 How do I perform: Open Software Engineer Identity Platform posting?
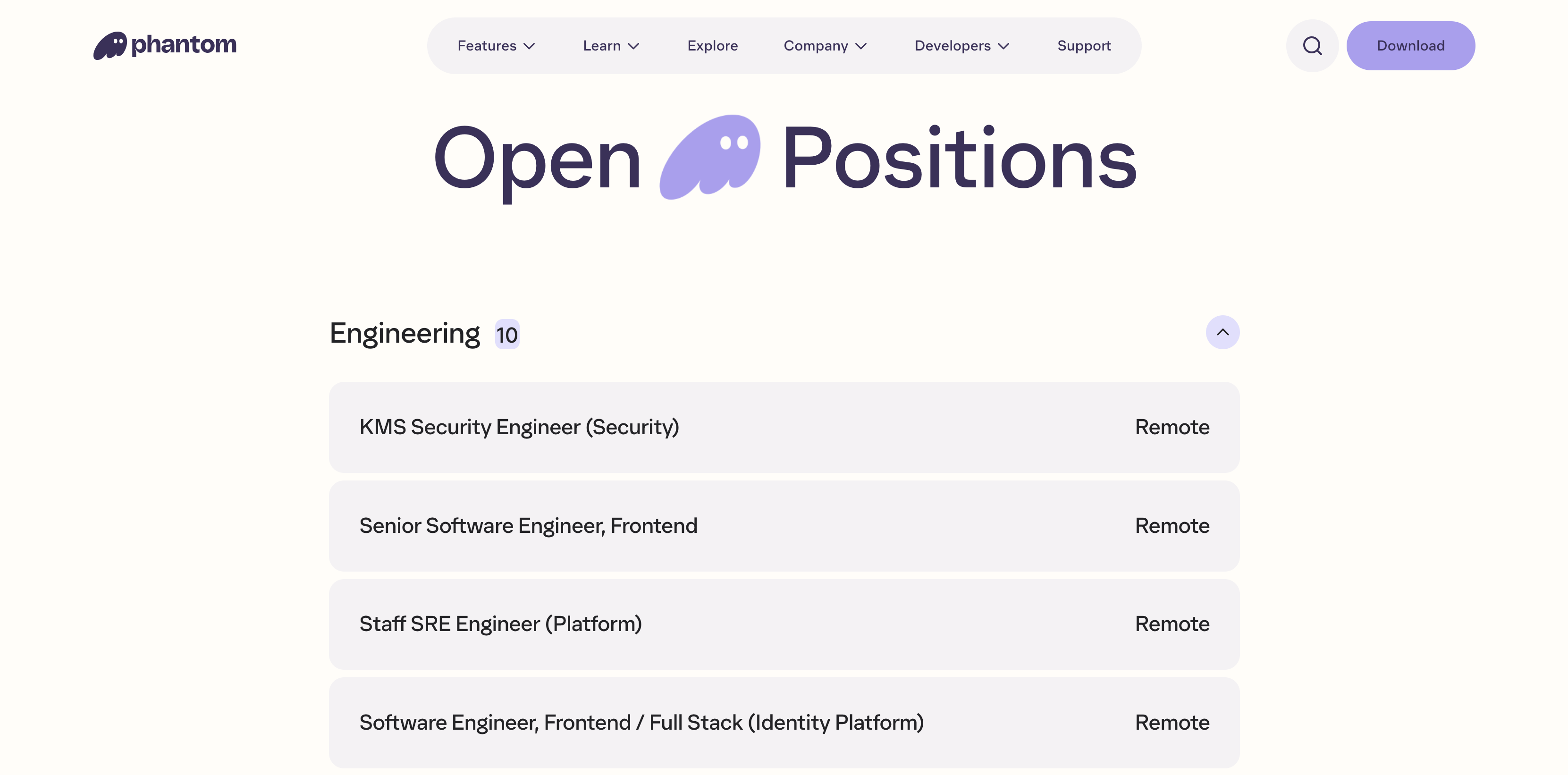(x=641, y=723)
